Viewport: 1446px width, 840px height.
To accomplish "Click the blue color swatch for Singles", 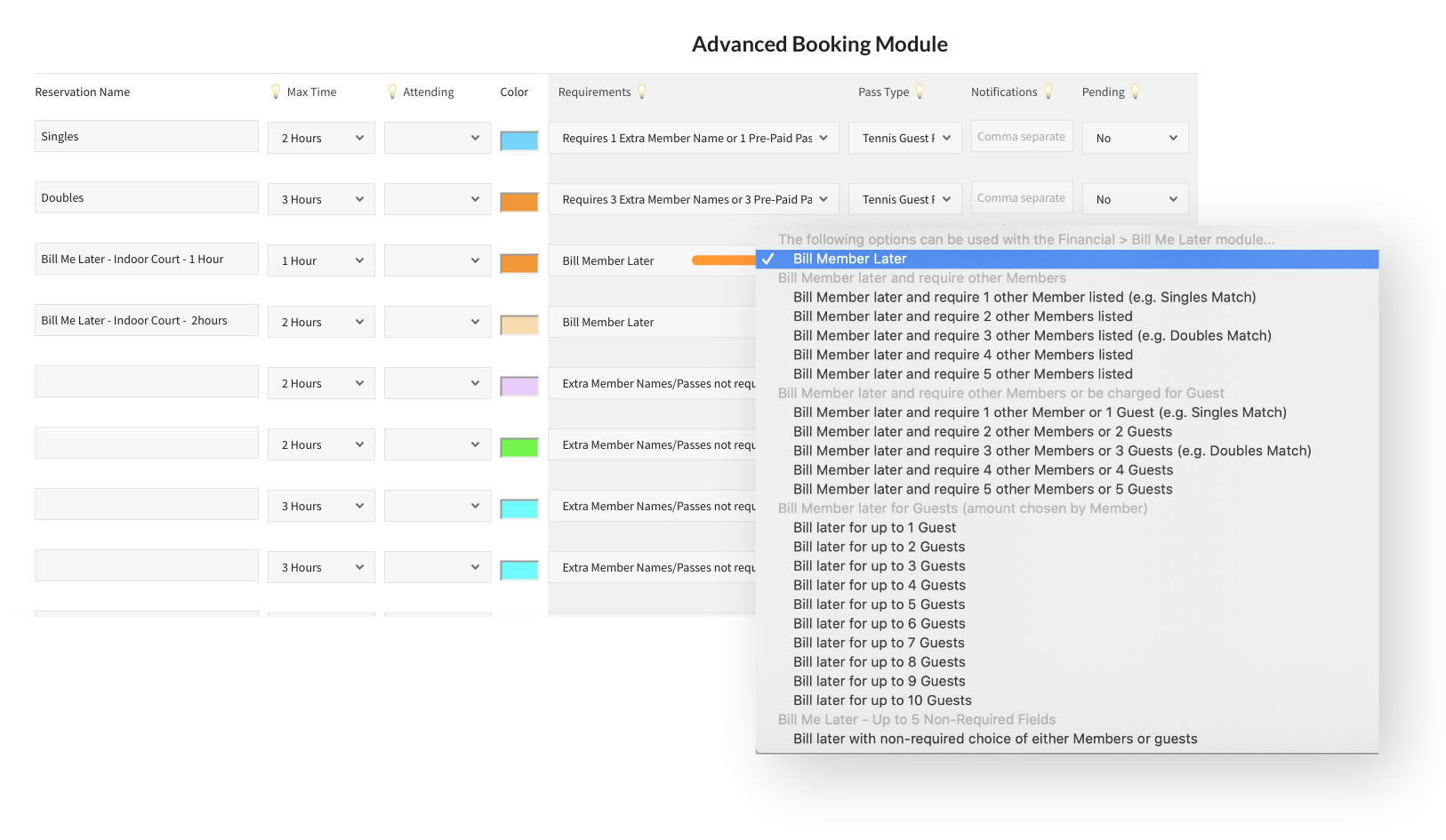I will tap(519, 140).
